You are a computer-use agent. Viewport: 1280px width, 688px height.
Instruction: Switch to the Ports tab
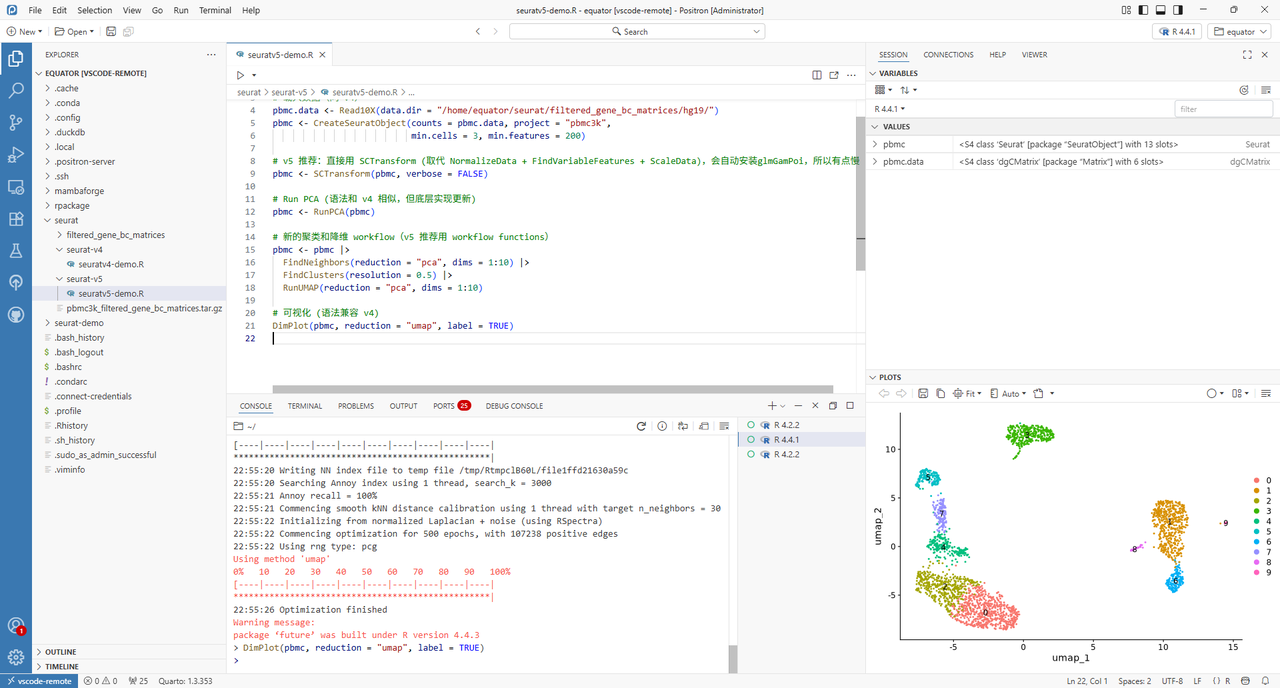point(451,406)
